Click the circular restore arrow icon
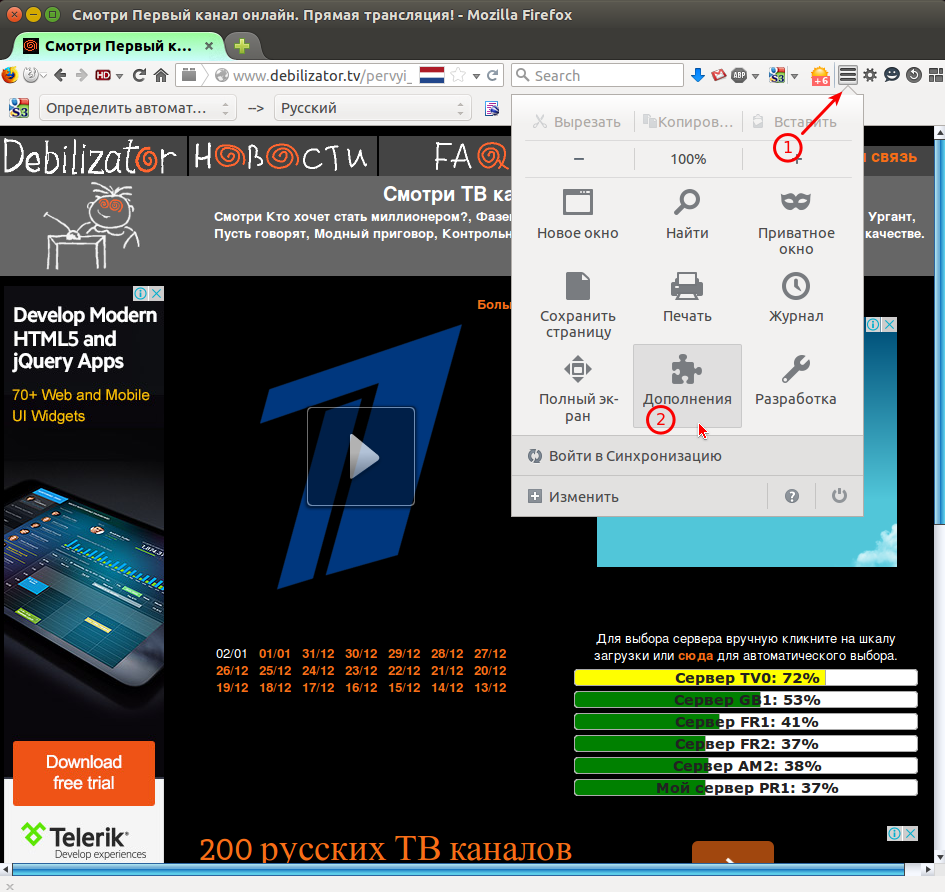This screenshot has width=945, height=892. (914, 75)
